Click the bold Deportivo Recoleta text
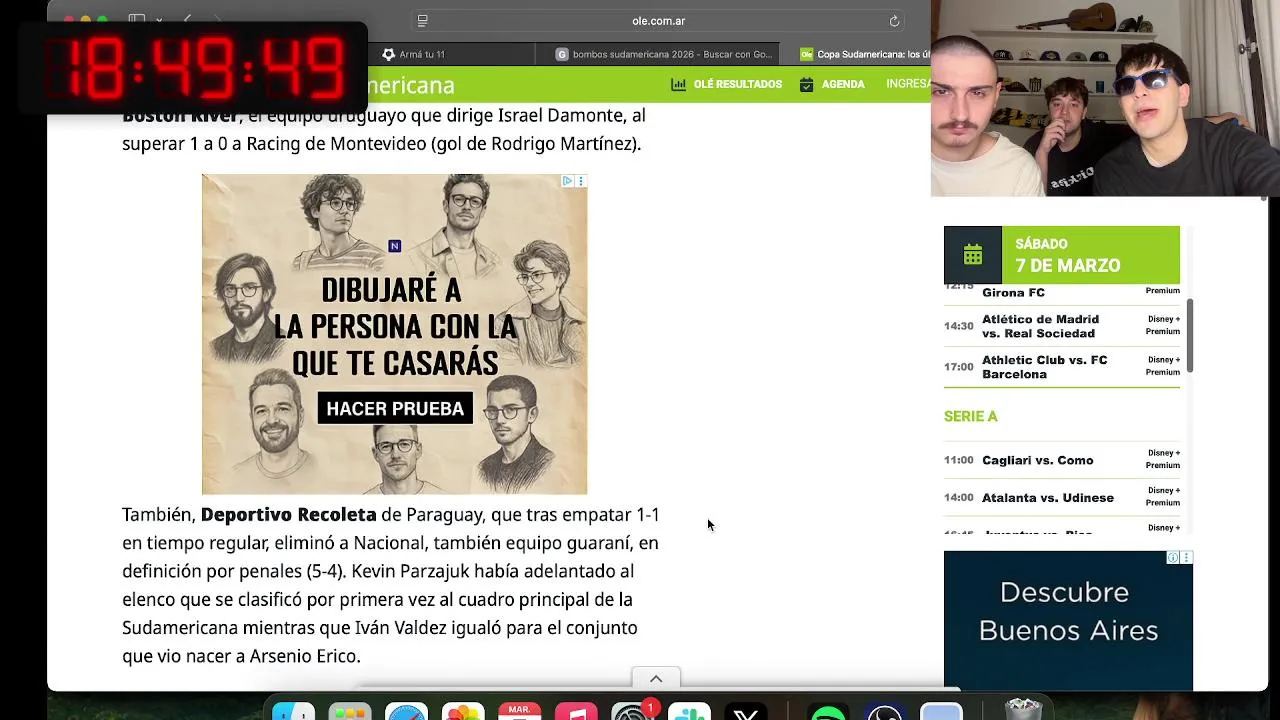The image size is (1280, 720). tap(288, 514)
